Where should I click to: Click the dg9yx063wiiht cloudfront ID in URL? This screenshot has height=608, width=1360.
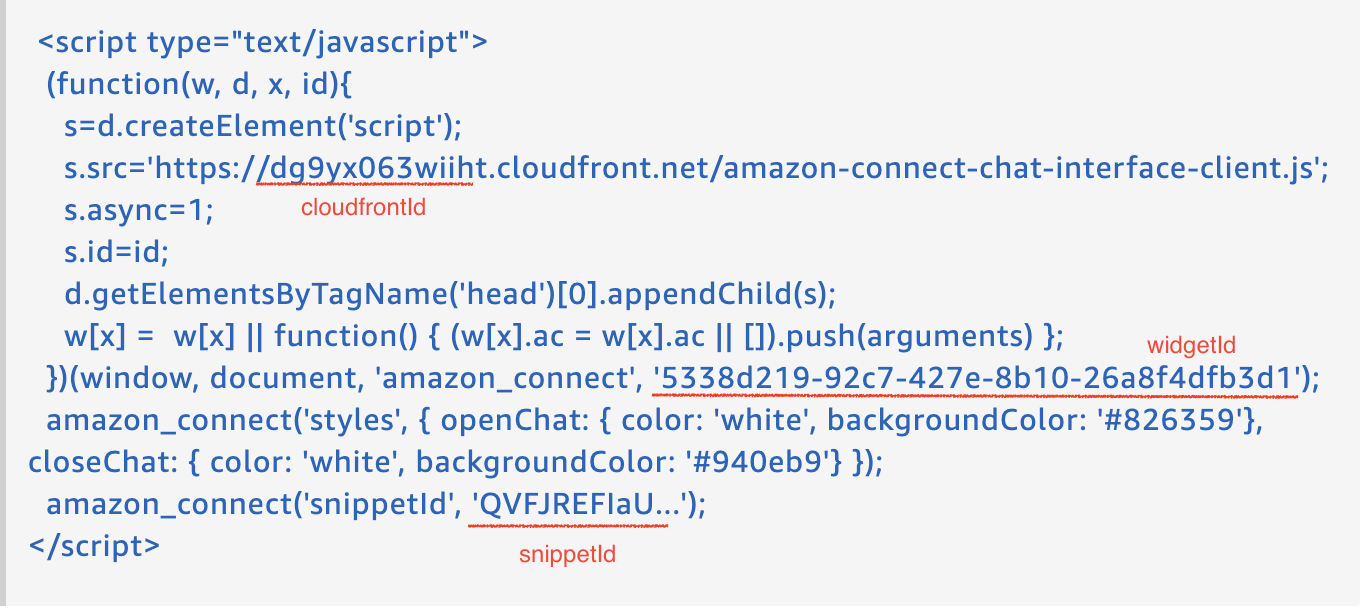click(x=365, y=170)
